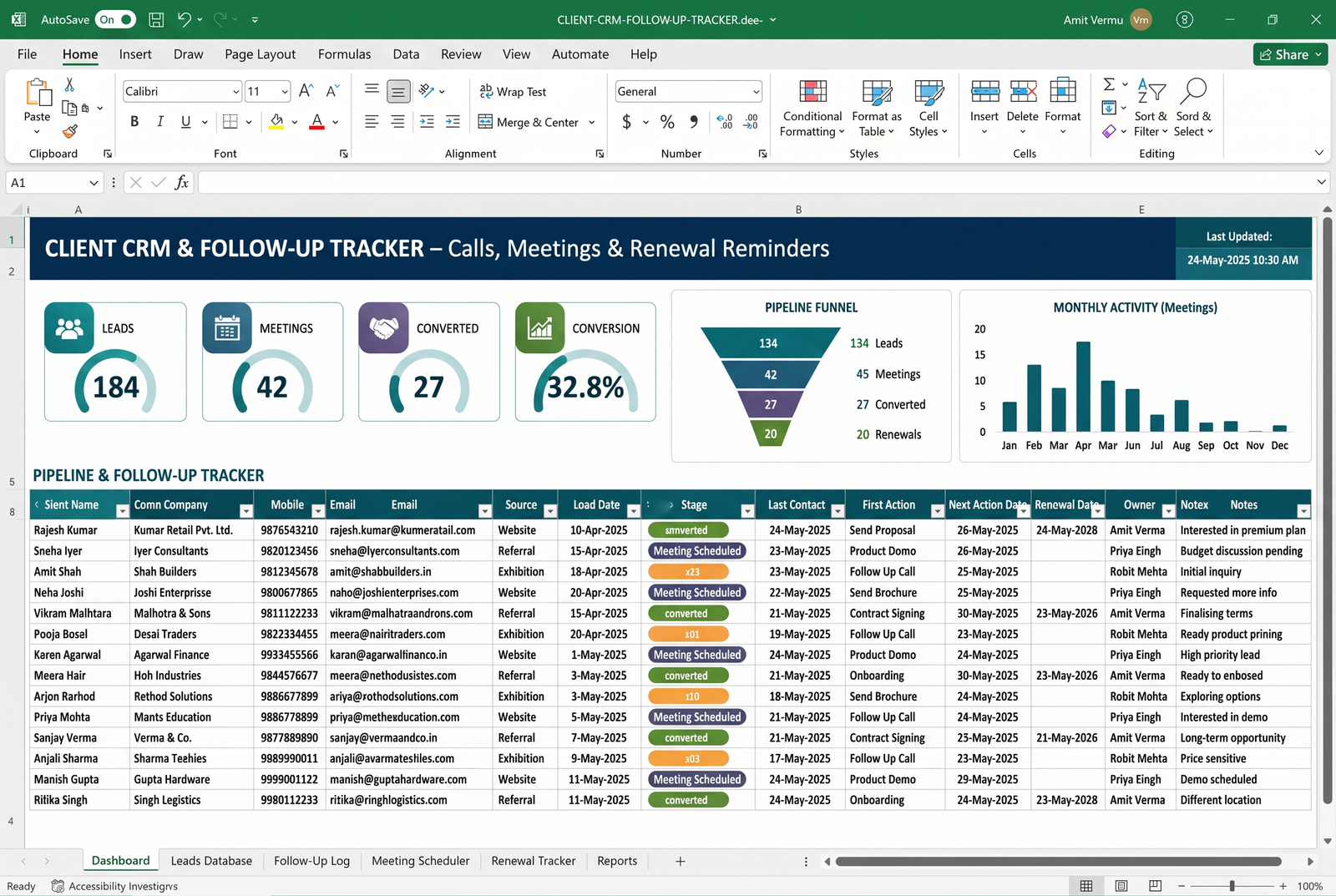Click the Font Color red A swatch
Image resolution: width=1336 pixels, height=896 pixels.
click(x=317, y=122)
